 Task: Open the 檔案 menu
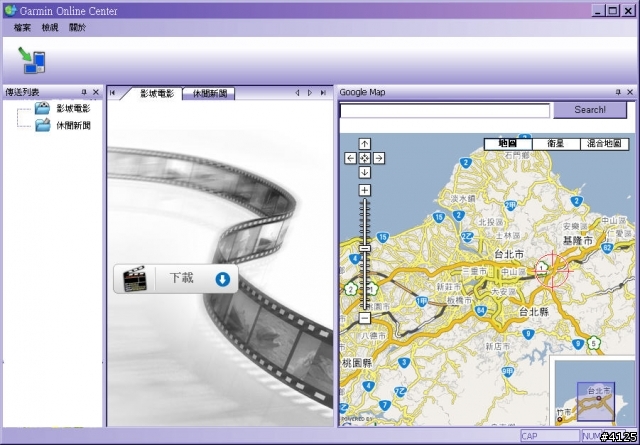point(22,27)
